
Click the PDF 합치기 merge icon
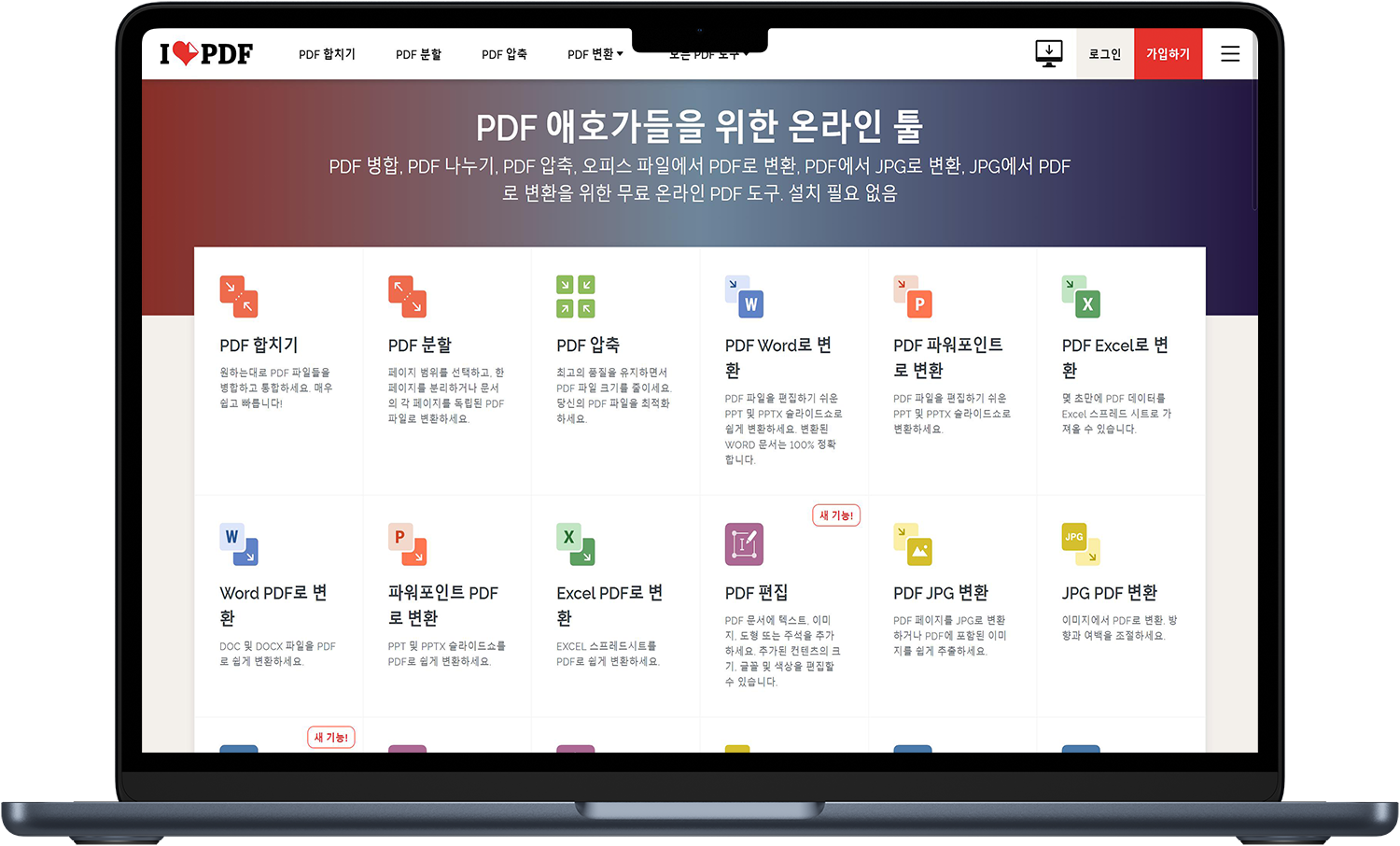(239, 296)
